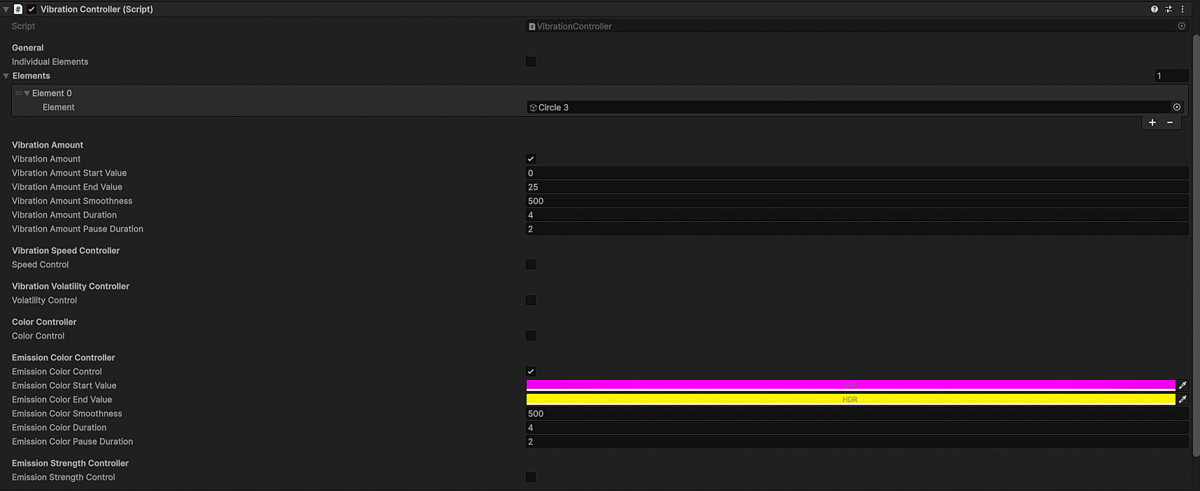Click the Emission Strength Control label
The width and height of the screenshot is (1200, 491).
pyautogui.click(x=63, y=477)
